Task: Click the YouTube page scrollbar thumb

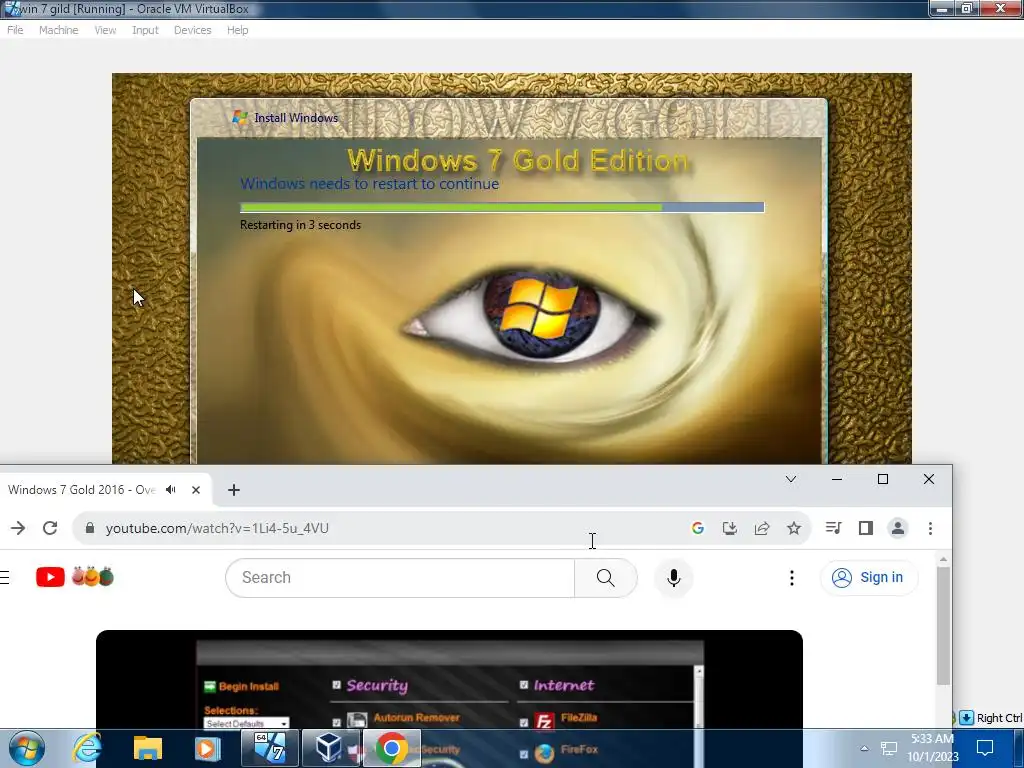Action: [943, 626]
